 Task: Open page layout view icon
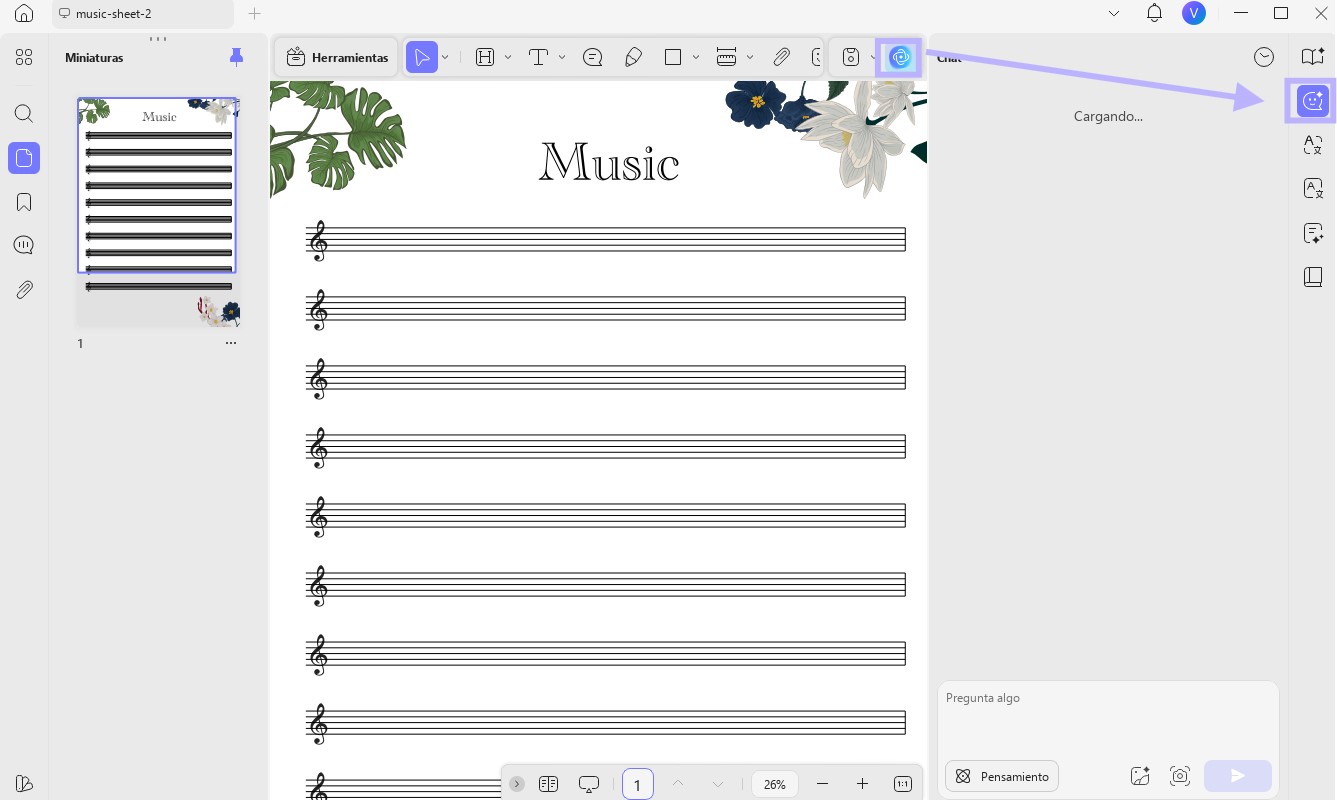[x=548, y=784]
